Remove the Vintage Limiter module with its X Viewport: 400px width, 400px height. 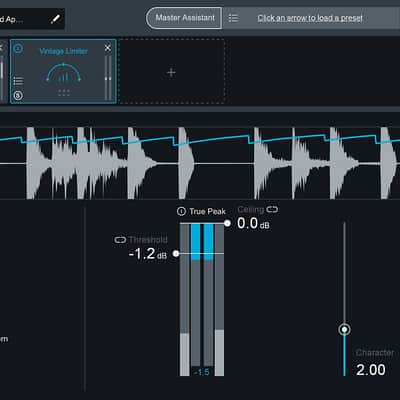(108, 48)
